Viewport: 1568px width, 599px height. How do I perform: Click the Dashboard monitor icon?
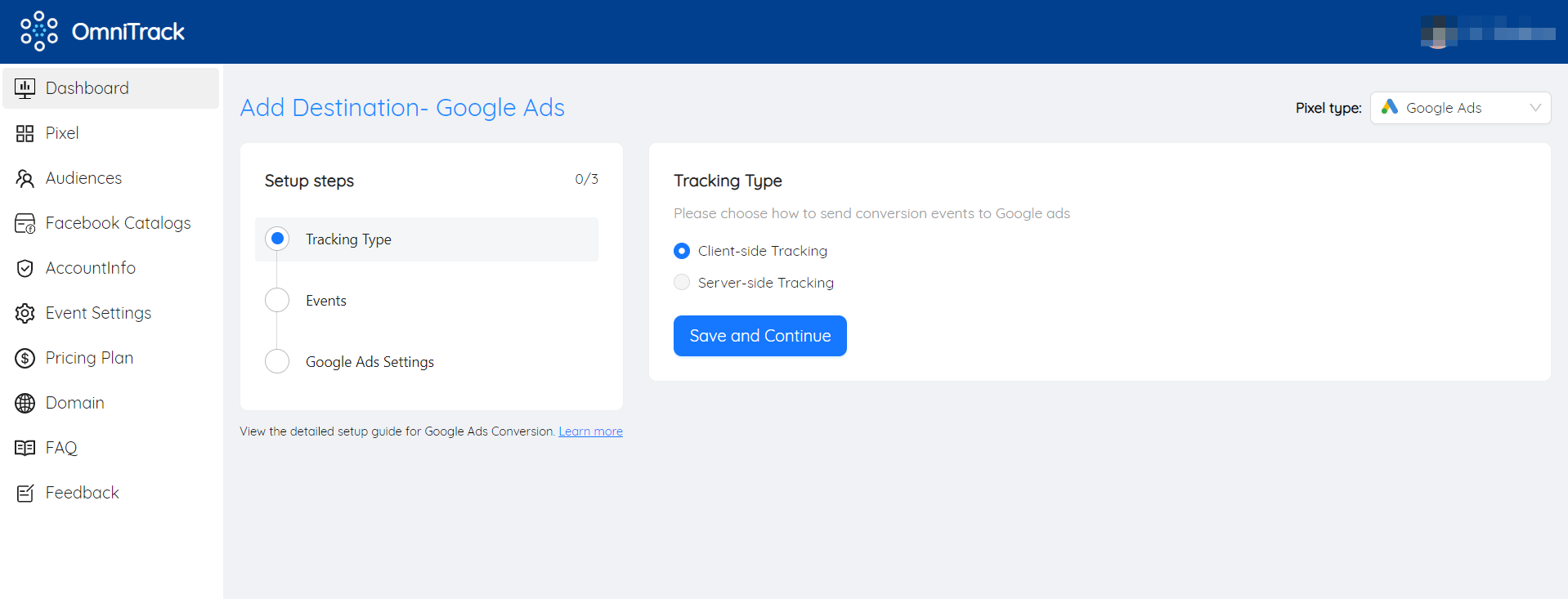pyautogui.click(x=25, y=88)
